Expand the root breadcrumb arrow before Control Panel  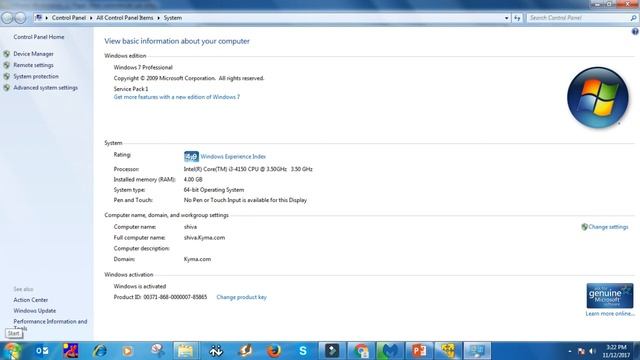click(47, 18)
